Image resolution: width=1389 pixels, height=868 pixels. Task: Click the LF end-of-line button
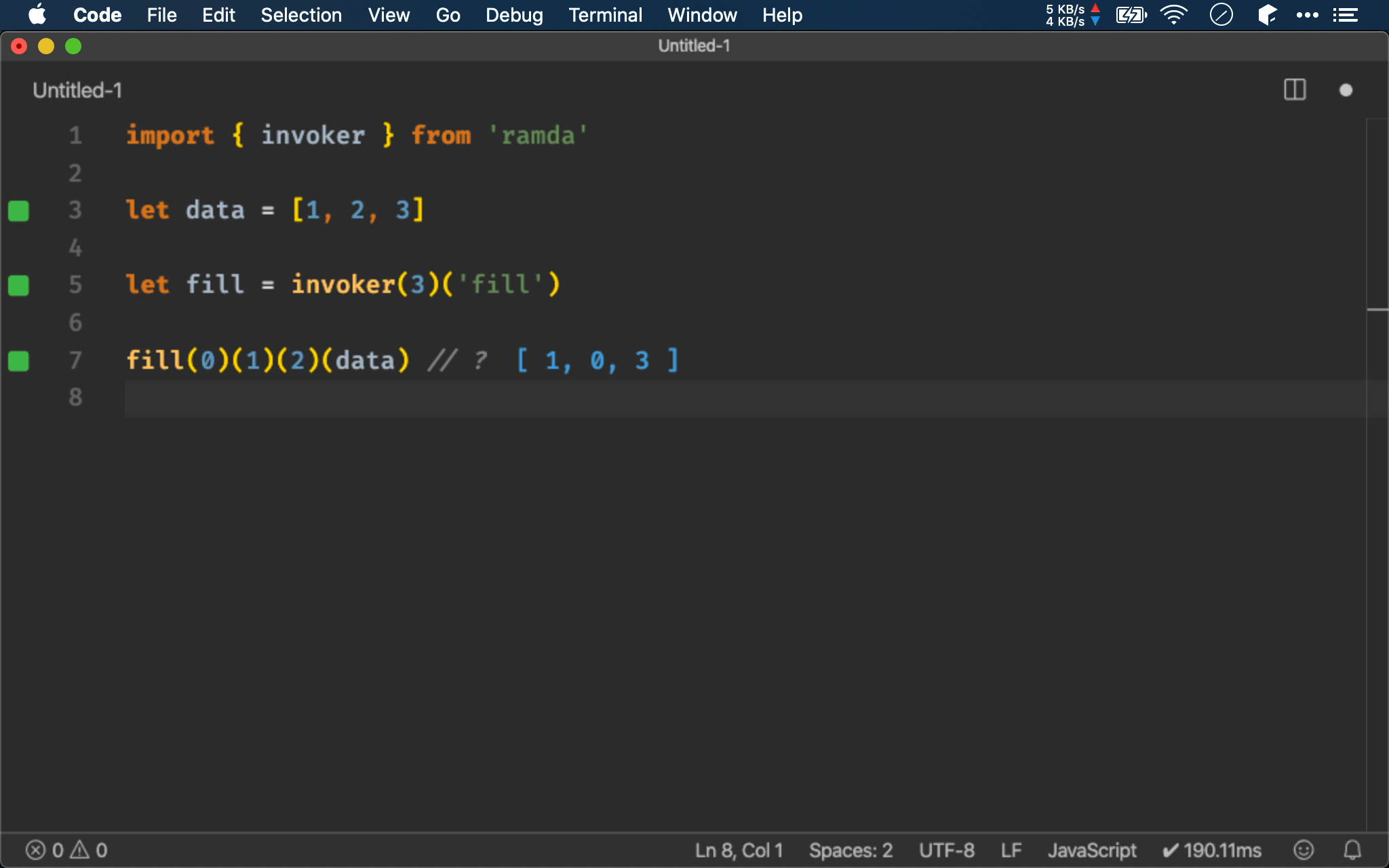1011,850
